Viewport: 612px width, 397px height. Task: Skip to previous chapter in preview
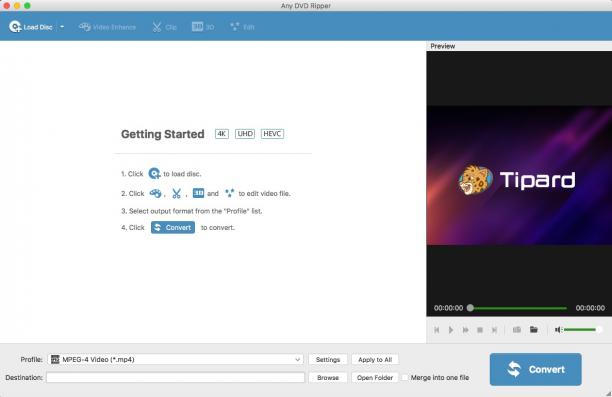click(x=436, y=330)
